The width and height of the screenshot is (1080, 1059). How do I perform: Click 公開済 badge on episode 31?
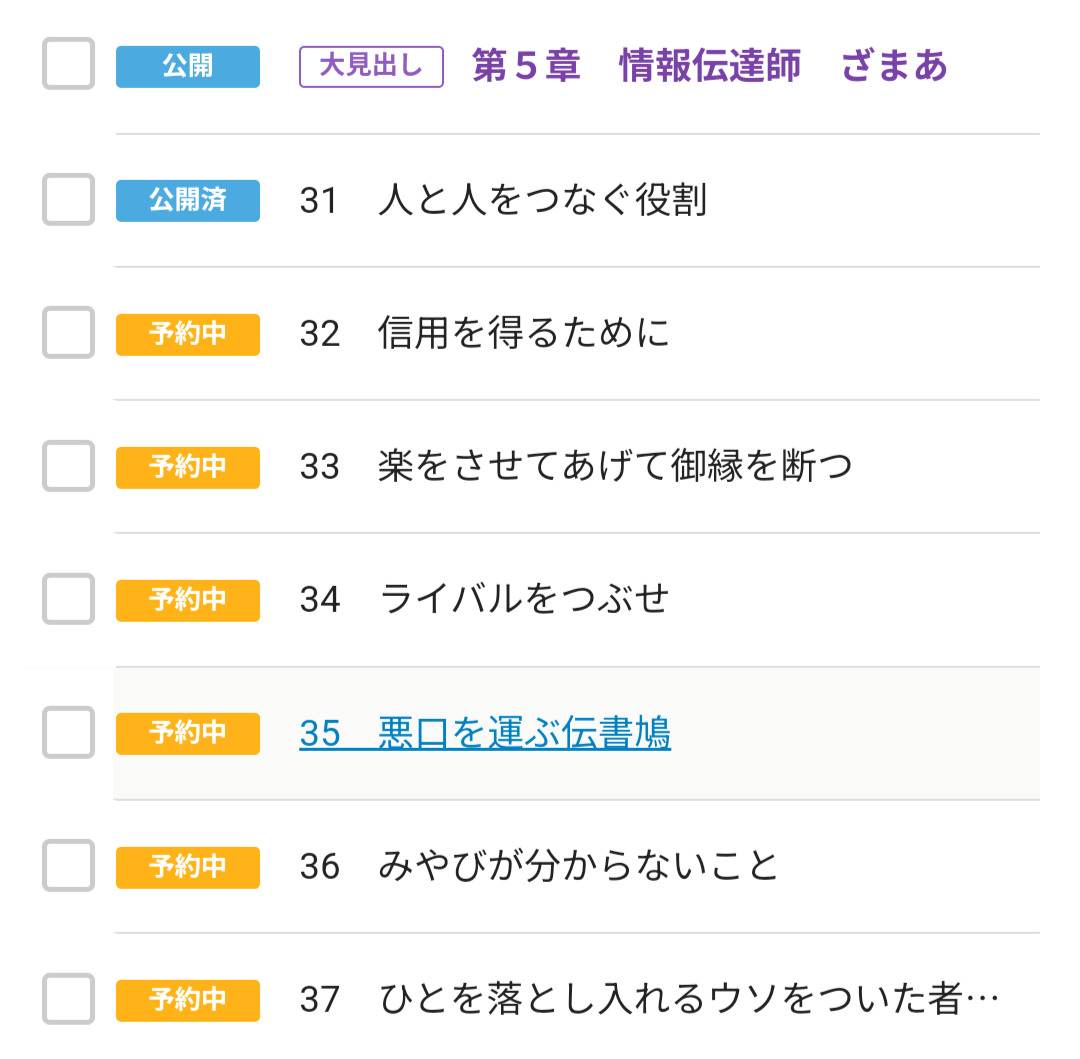point(188,200)
